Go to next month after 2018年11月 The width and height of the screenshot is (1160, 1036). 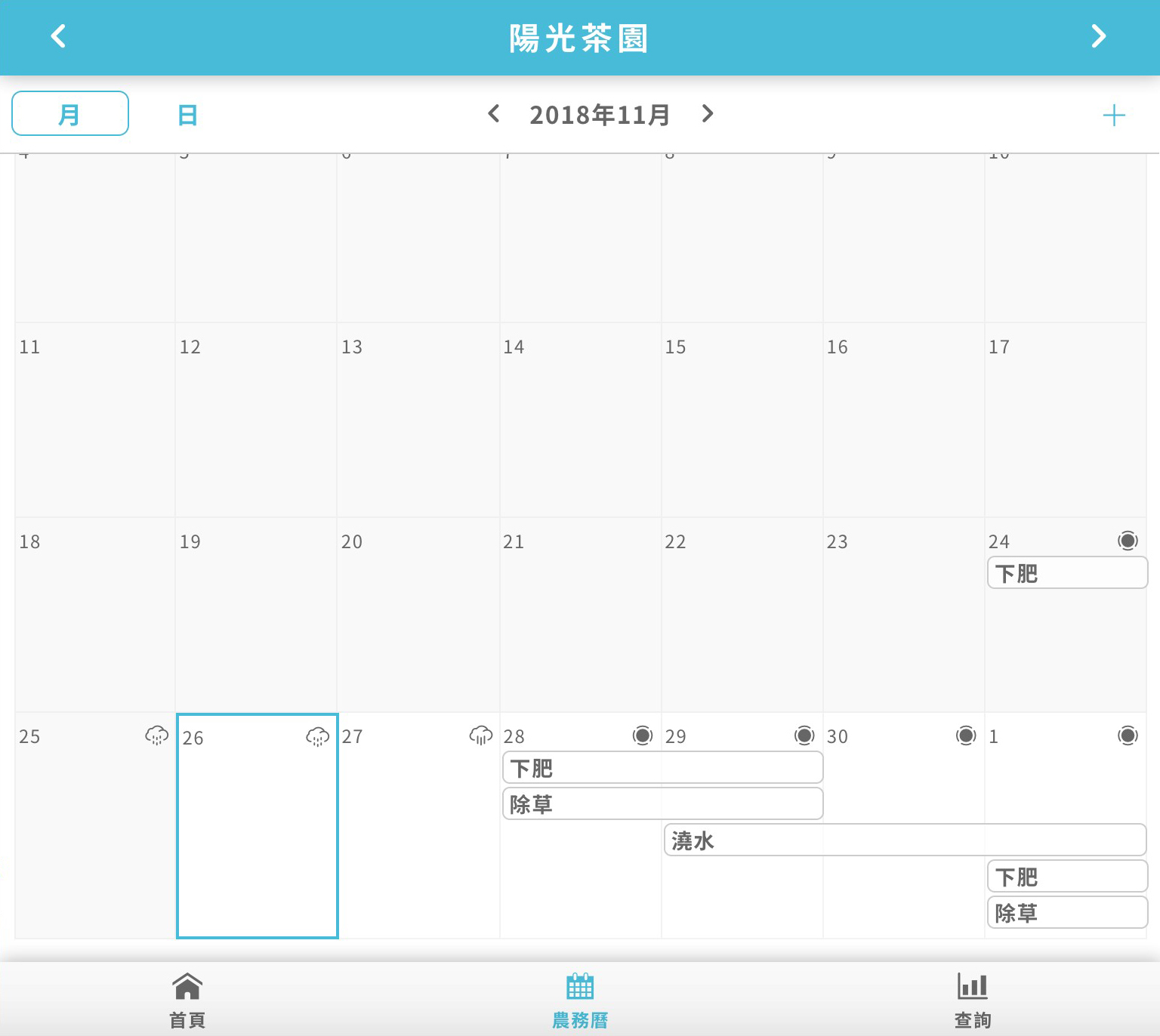(707, 114)
